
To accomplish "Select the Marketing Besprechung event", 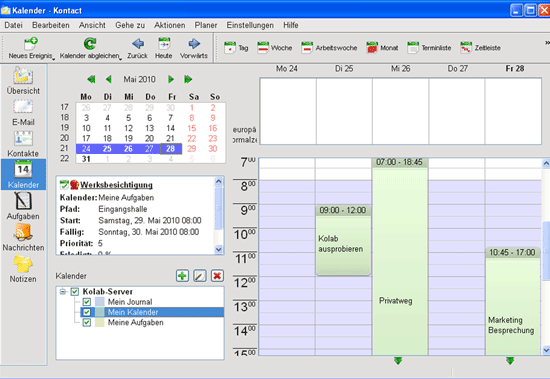I will point(513,302).
